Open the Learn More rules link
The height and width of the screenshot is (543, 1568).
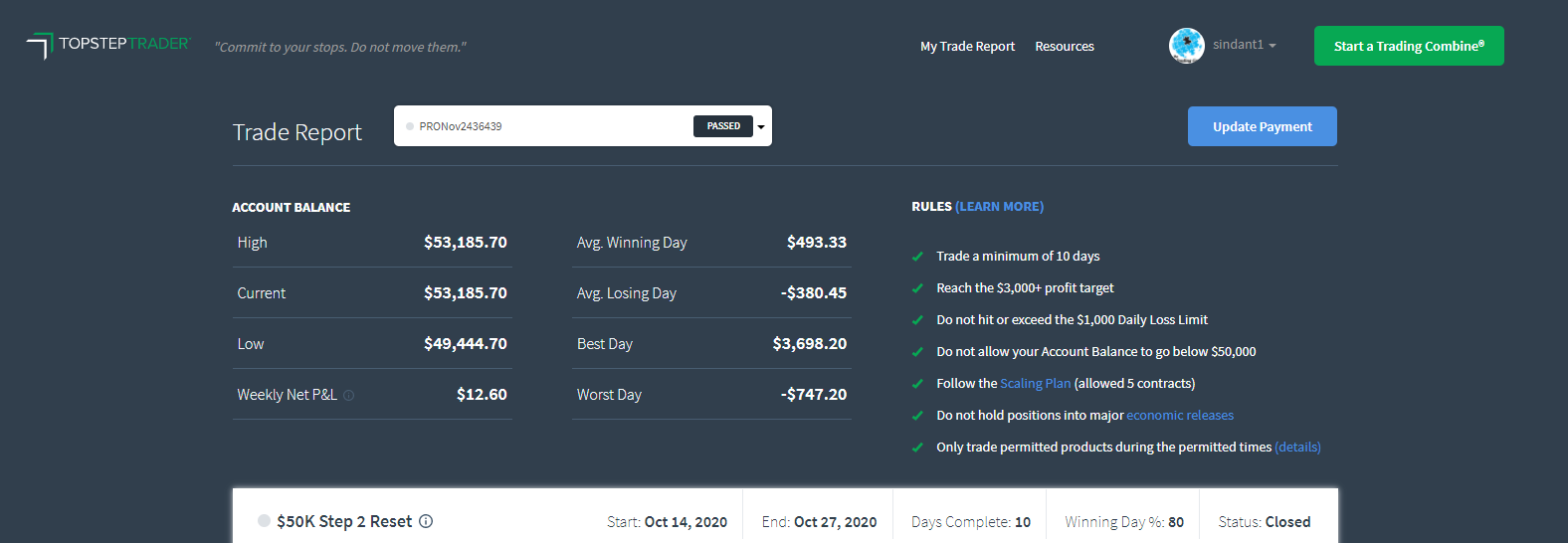tap(999, 207)
